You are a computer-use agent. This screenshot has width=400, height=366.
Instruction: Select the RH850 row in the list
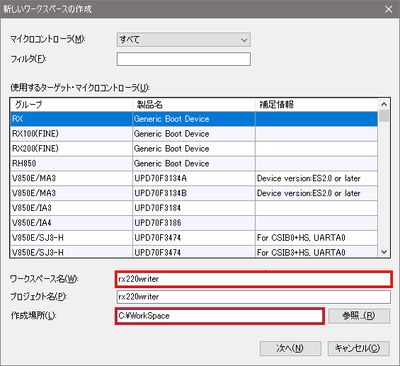(194, 164)
